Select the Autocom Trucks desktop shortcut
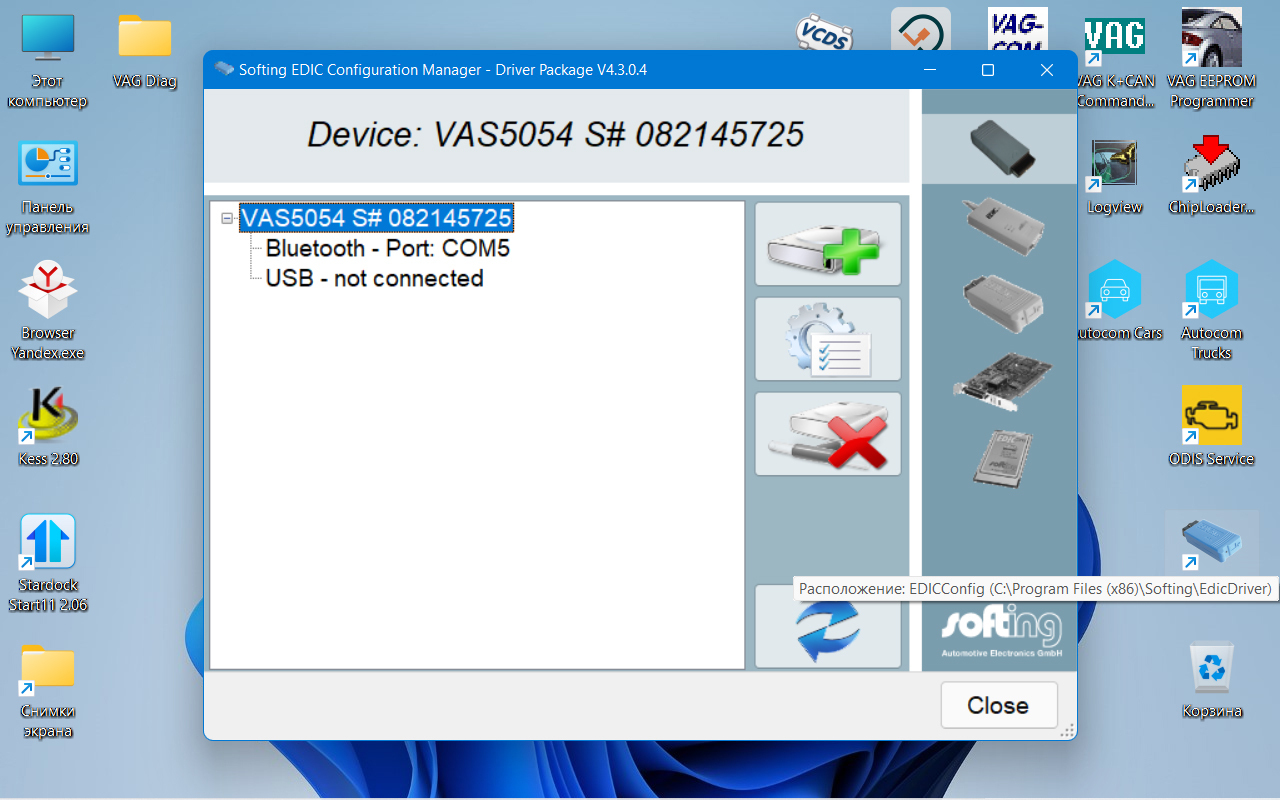Image resolution: width=1280 pixels, height=800 pixels. coord(1211,312)
